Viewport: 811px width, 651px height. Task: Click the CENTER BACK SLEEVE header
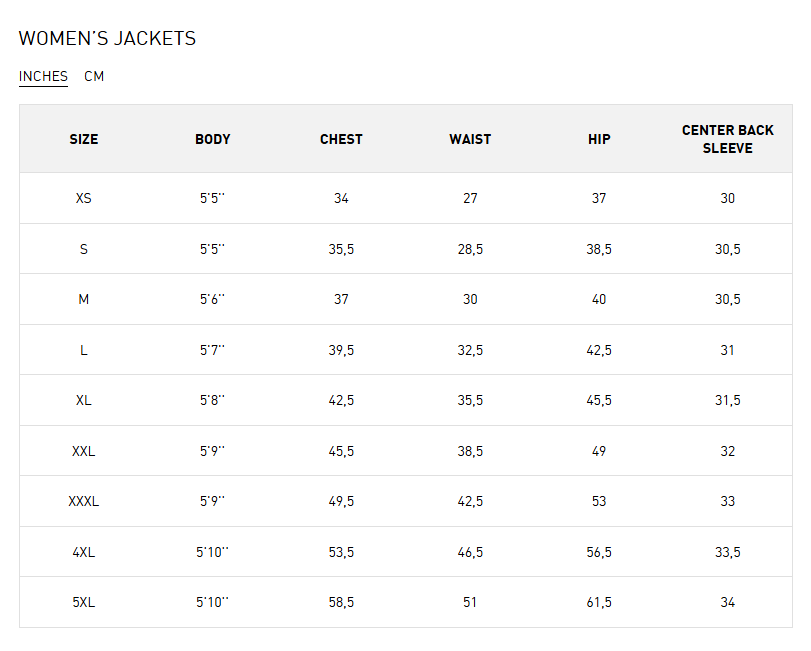click(x=728, y=139)
